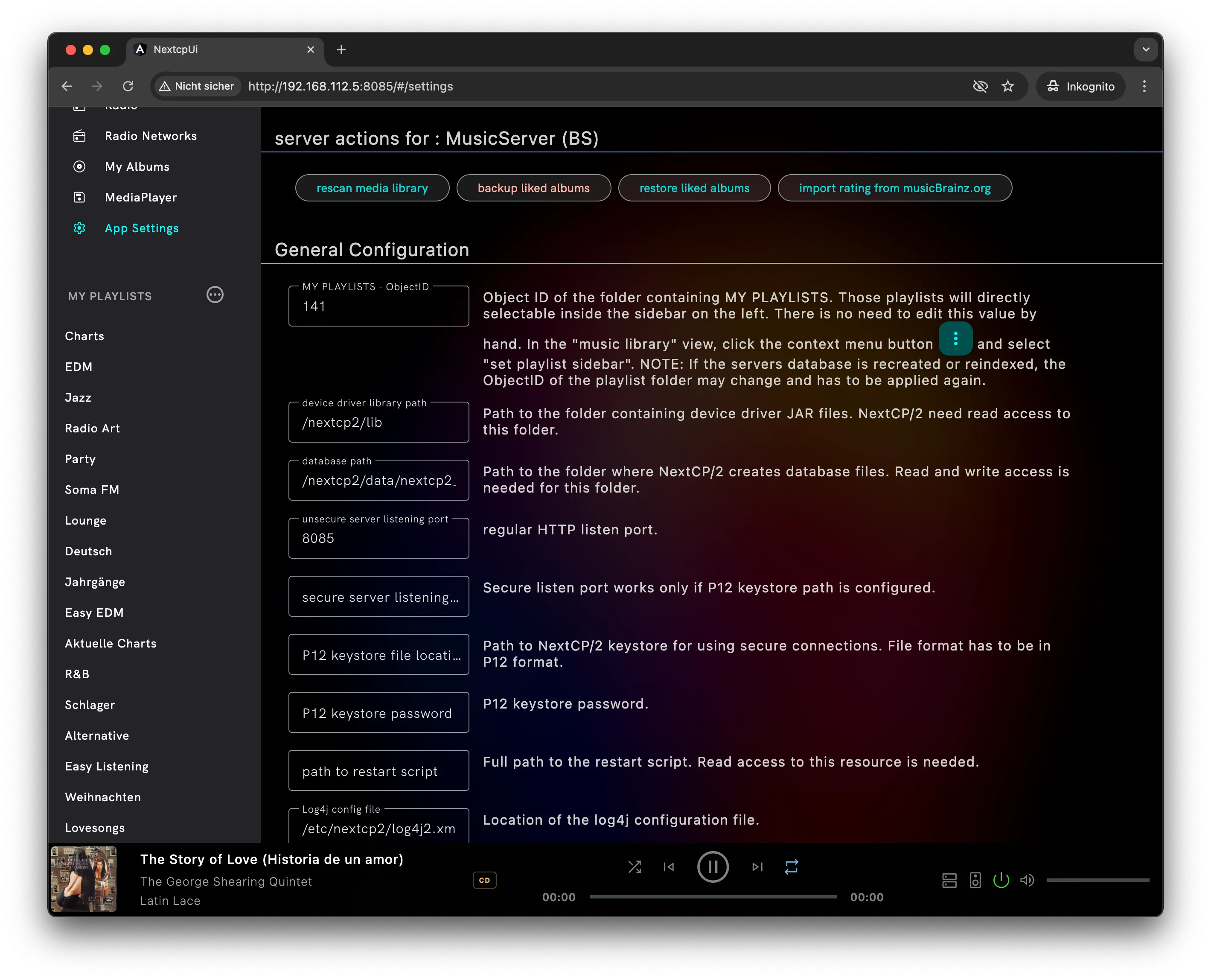Adjust the volume slider
Image resolution: width=1211 pixels, height=980 pixels.
tap(1098, 880)
